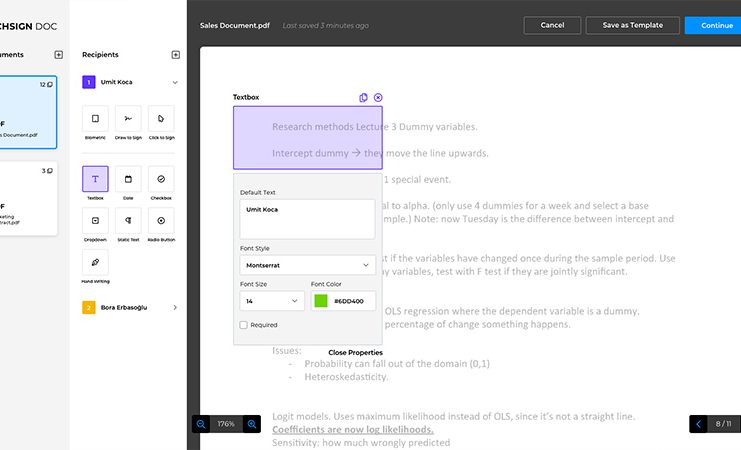Delete the Textbox field with X icon
The height and width of the screenshot is (450, 741).
pos(378,97)
